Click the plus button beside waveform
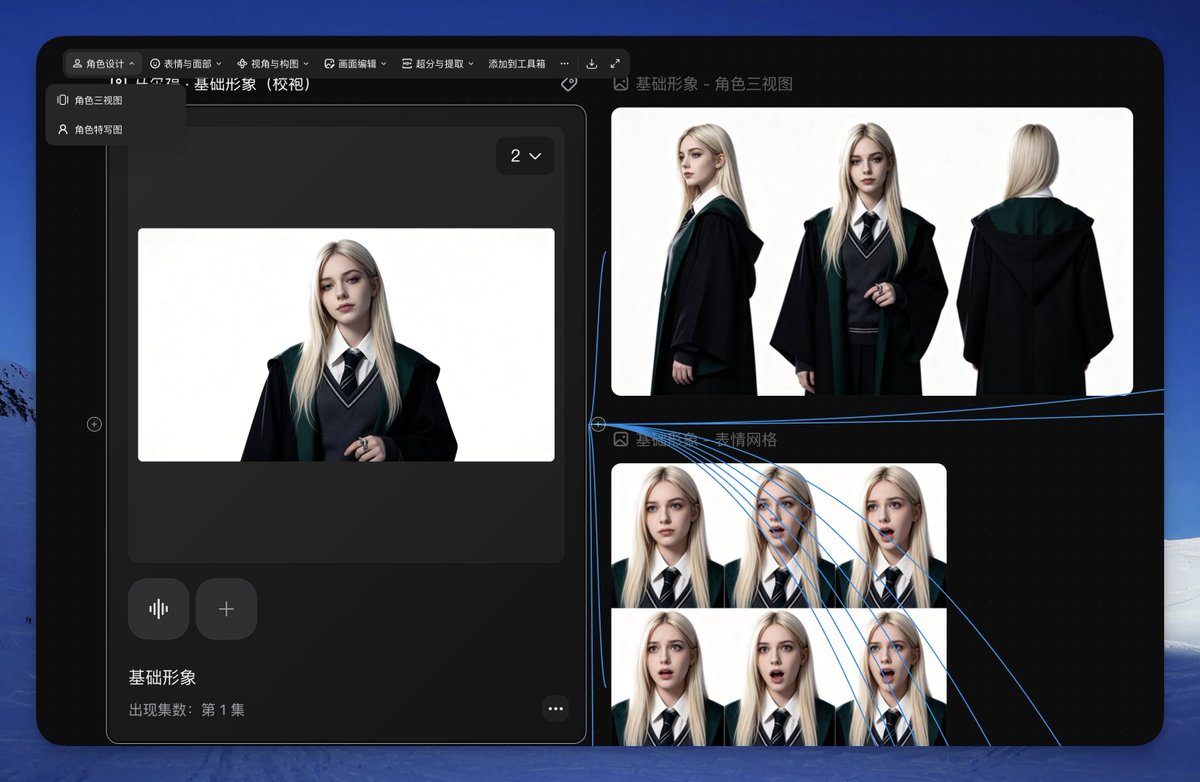The height and width of the screenshot is (782, 1200). tap(226, 609)
